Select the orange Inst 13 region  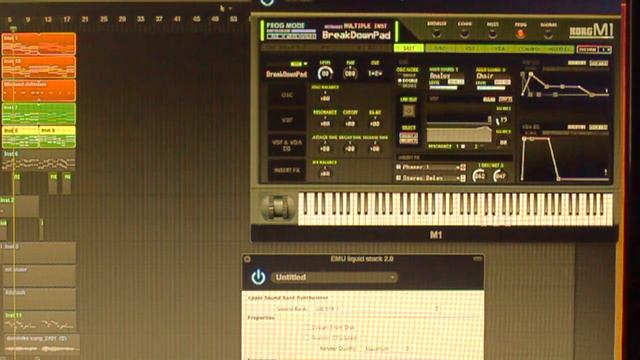point(39,67)
